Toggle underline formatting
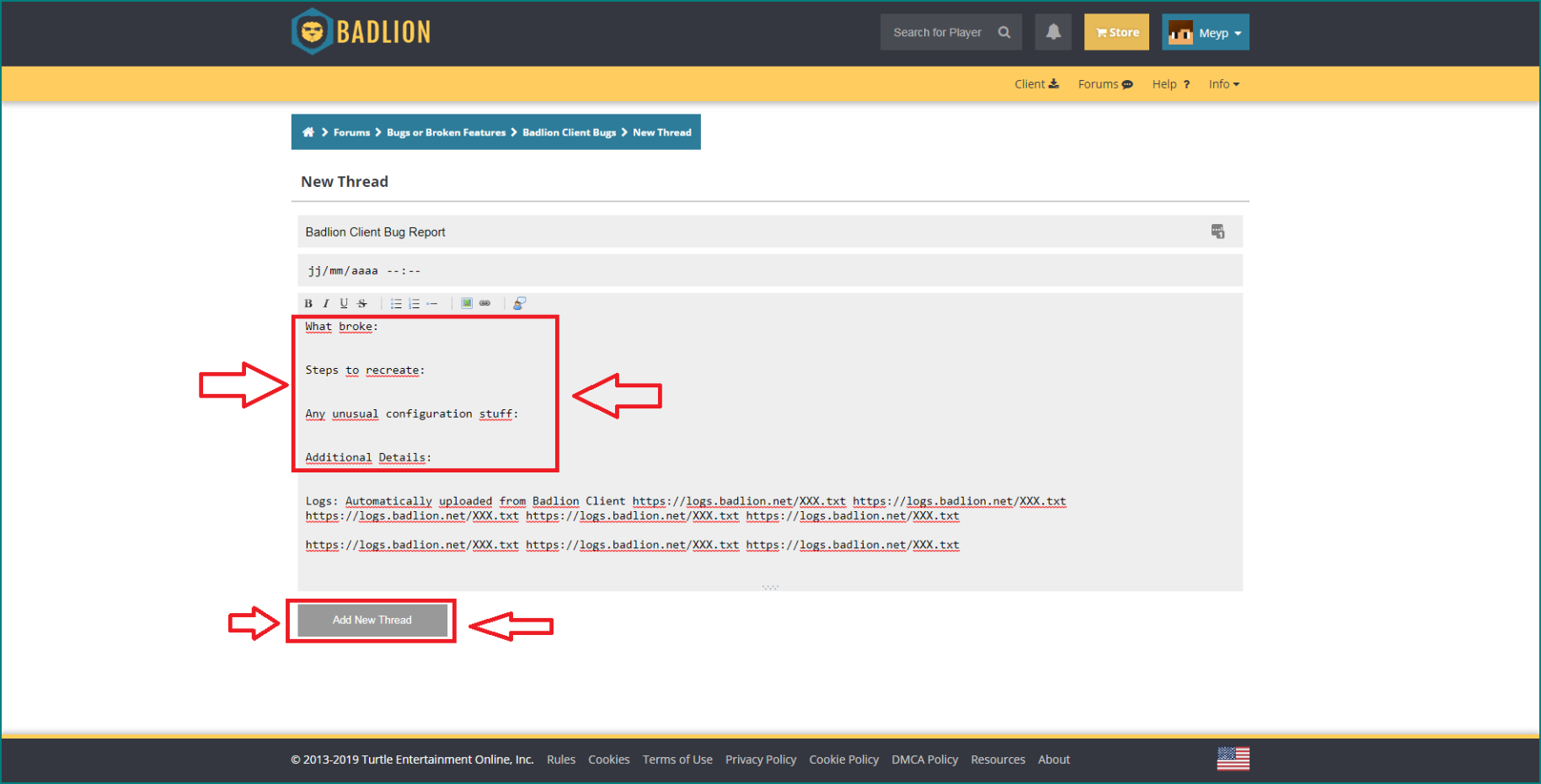Viewport: 1541px width, 784px height. tap(344, 303)
